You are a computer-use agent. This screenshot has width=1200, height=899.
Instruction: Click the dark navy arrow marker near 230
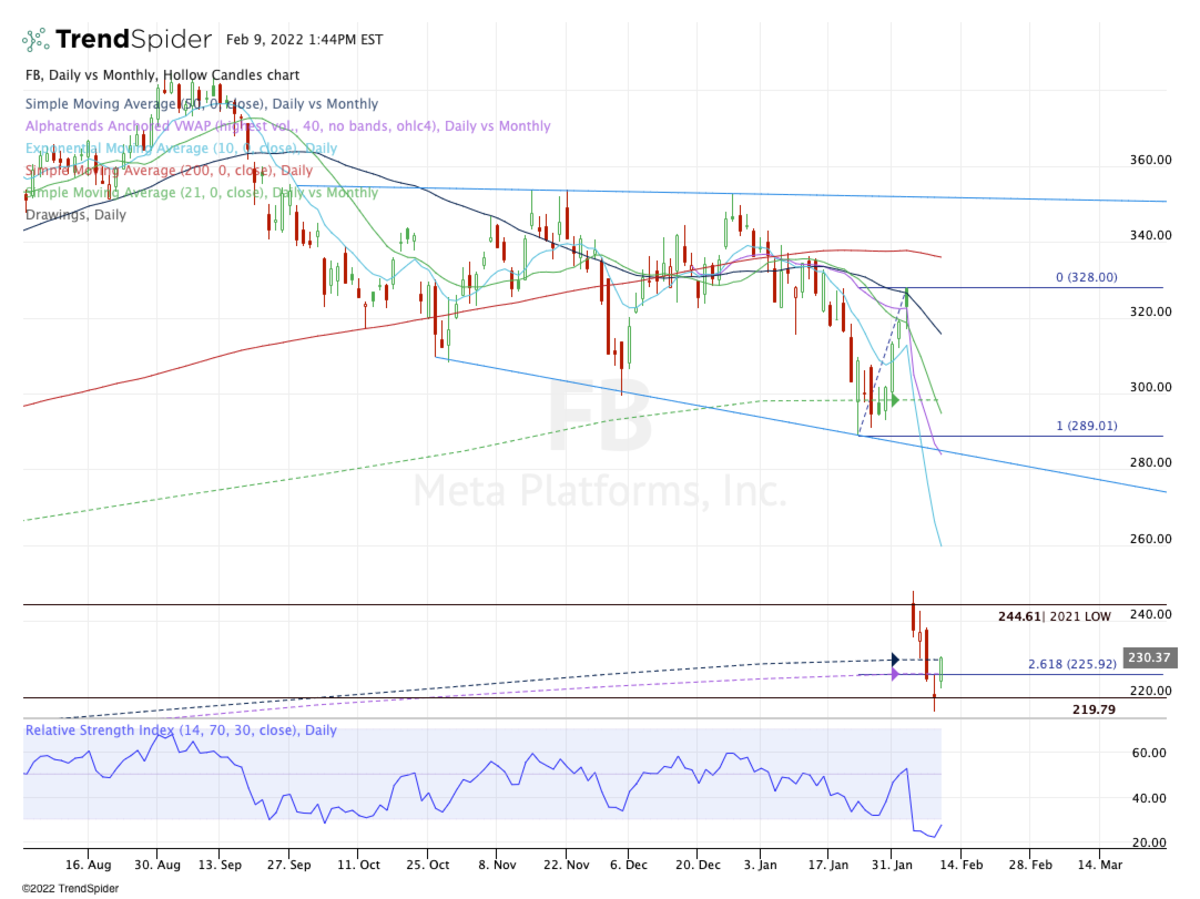(x=895, y=659)
